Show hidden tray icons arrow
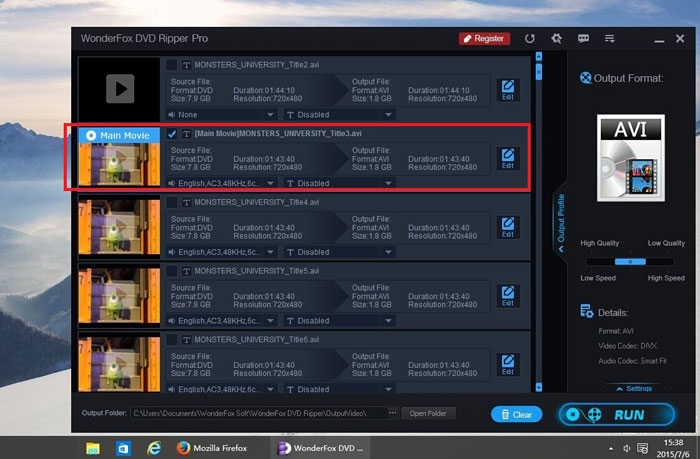Viewport: 700px width, 459px height. (x=610, y=448)
